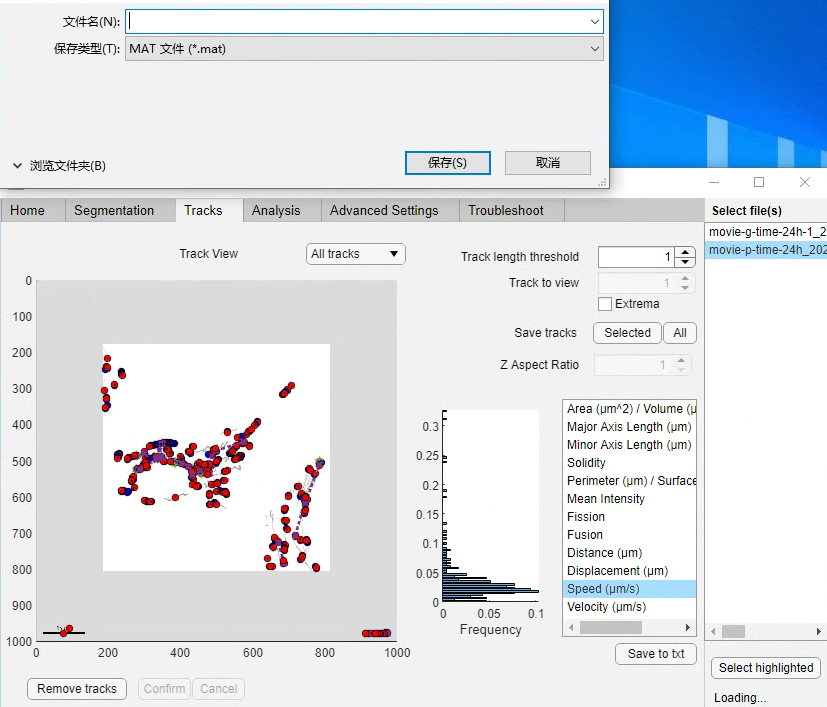827x707 pixels.
Task: Save selected tracks using the Selected button
Action: click(x=626, y=332)
